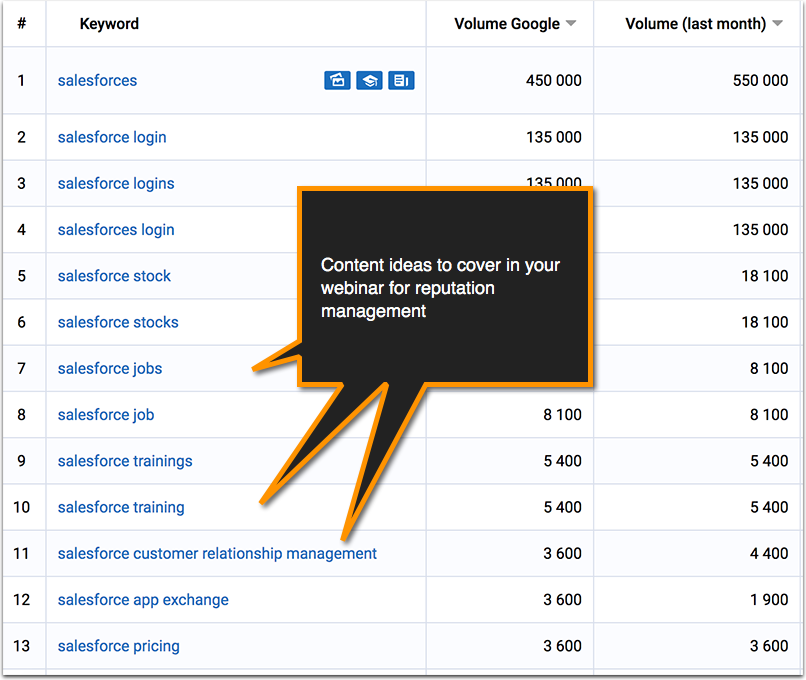This screenshot has width=806, height=680.
Task: Open the salesforces login keyword link
Action: pyautogui.click(x=116, y=230)
